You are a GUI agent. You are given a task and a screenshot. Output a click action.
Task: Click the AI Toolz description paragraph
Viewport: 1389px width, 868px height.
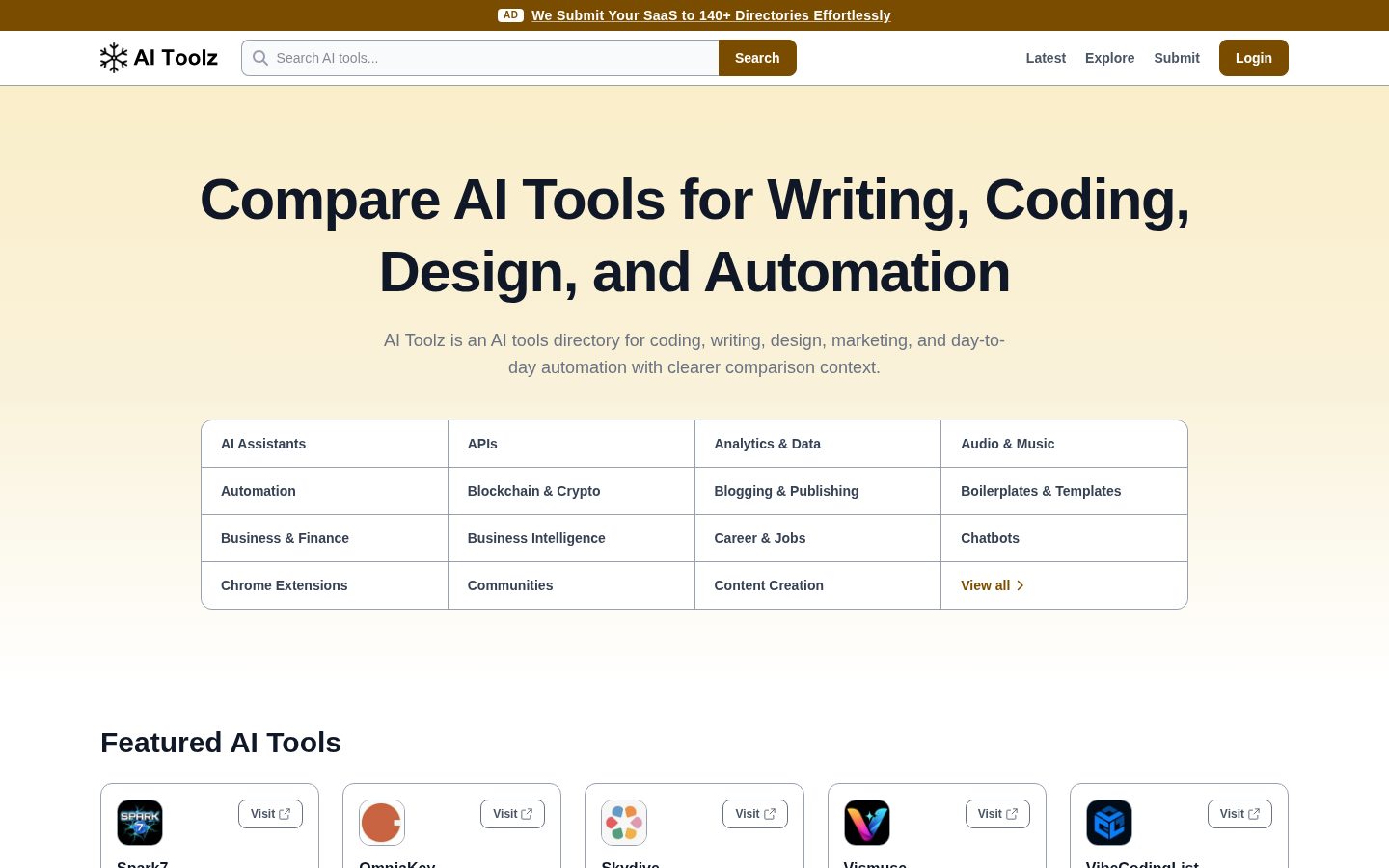click(x=694, y=354)
